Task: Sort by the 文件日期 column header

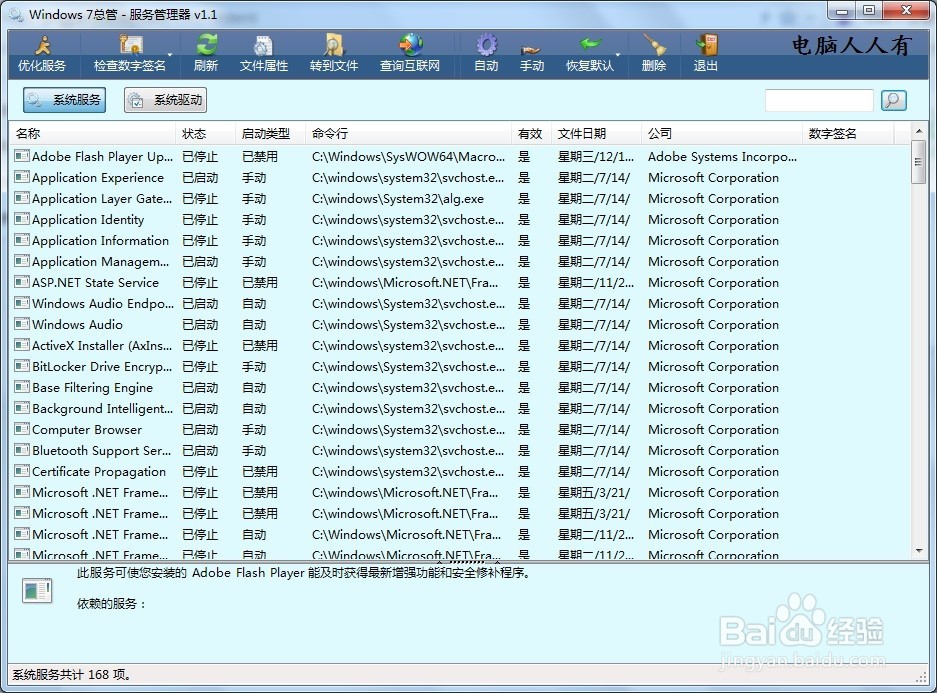Action: pyautogui.click(x=596, y=134)
